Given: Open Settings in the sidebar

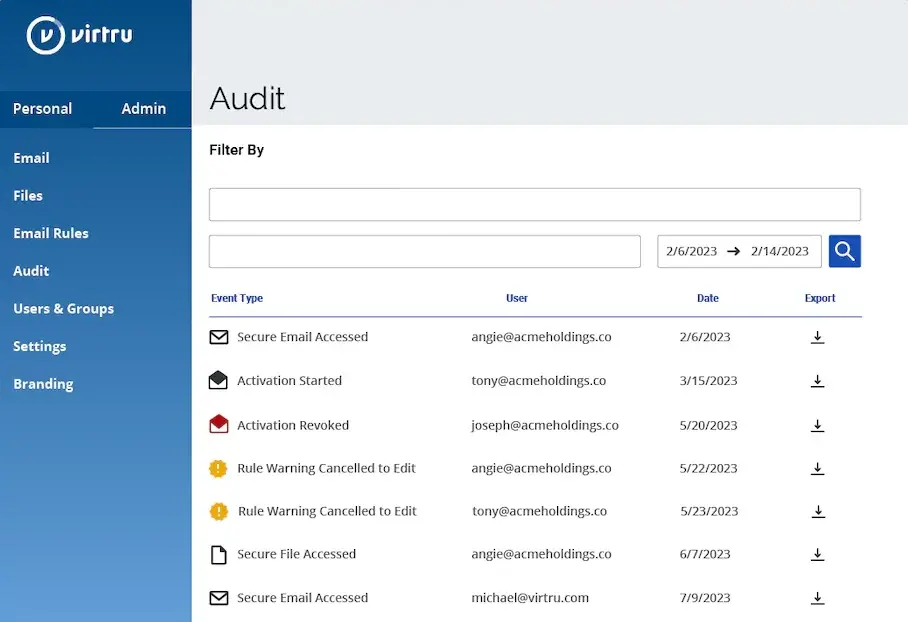Looking at the screenshot, I should pyautogui.click(x=40, y=346).
